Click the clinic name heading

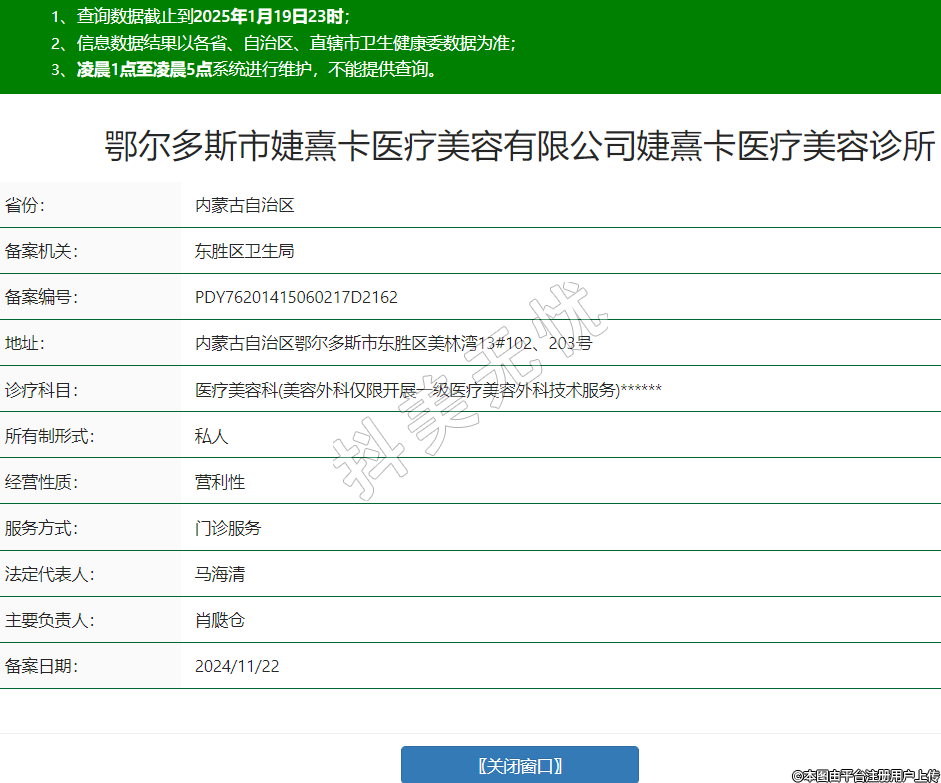pyautogui.click(x=519, y=147)
